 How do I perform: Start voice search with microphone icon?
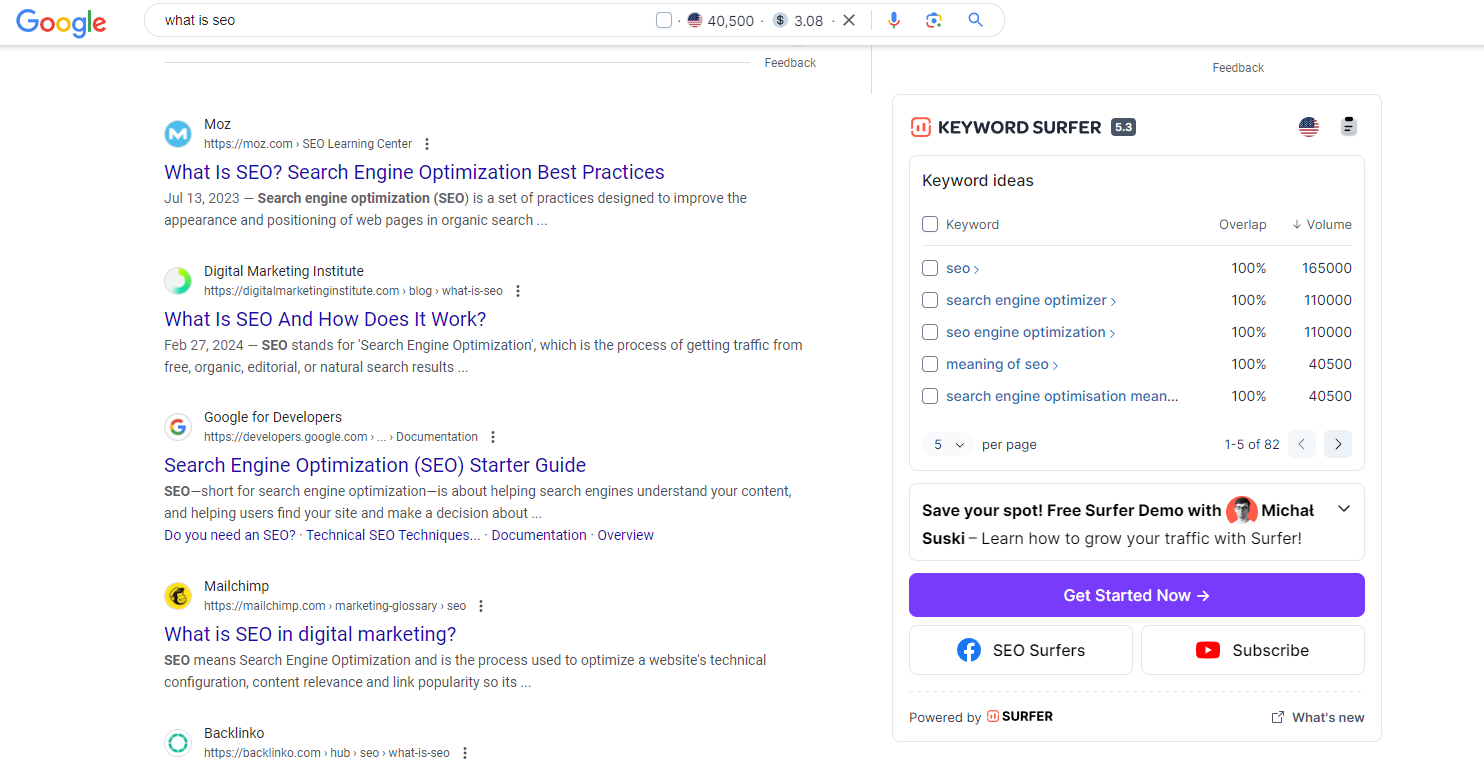coord(894,20)
